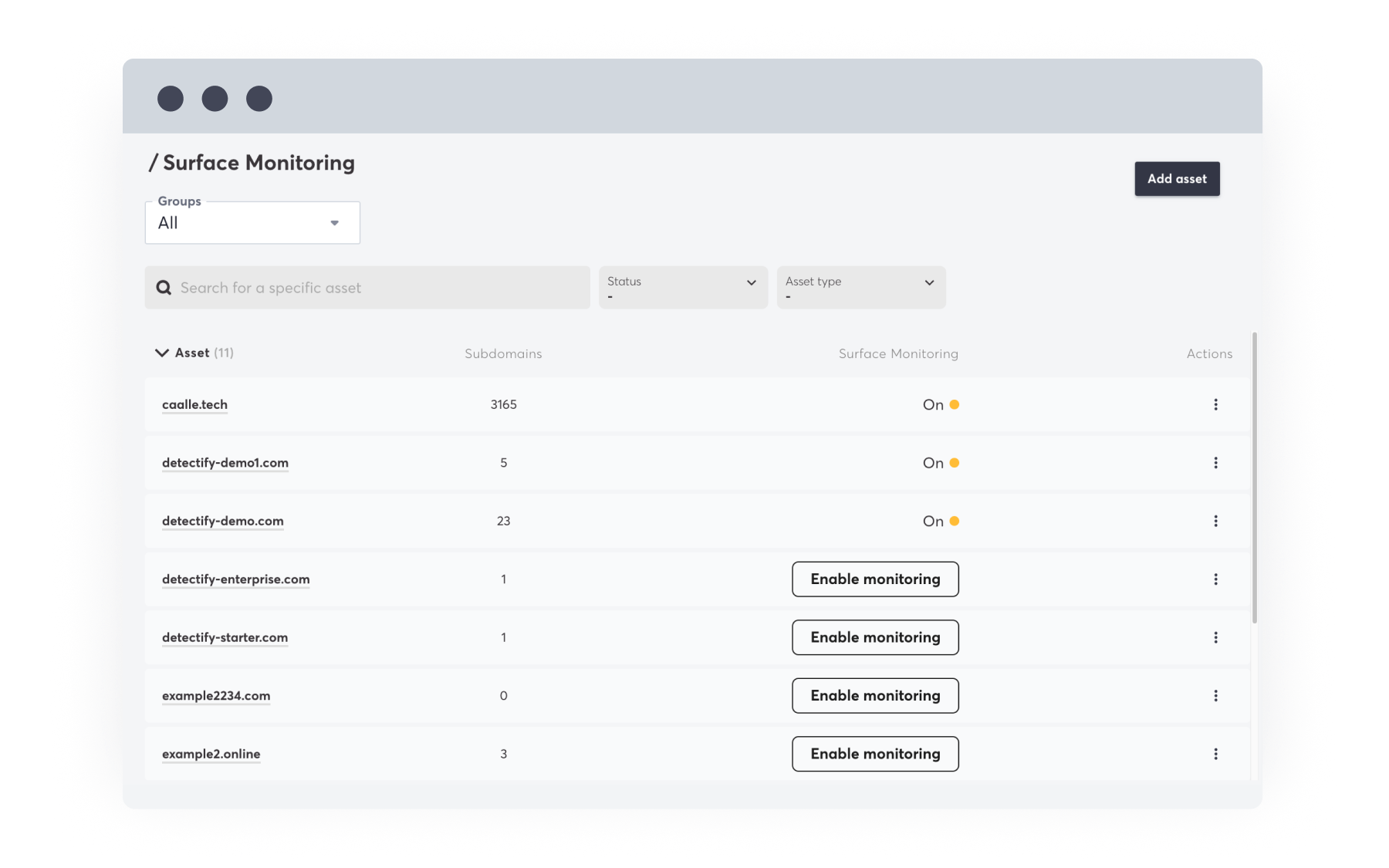1389x868 pixels.
Task: Open actions menu for detectify-demo1.com row
Action: tap(1215, 463)
